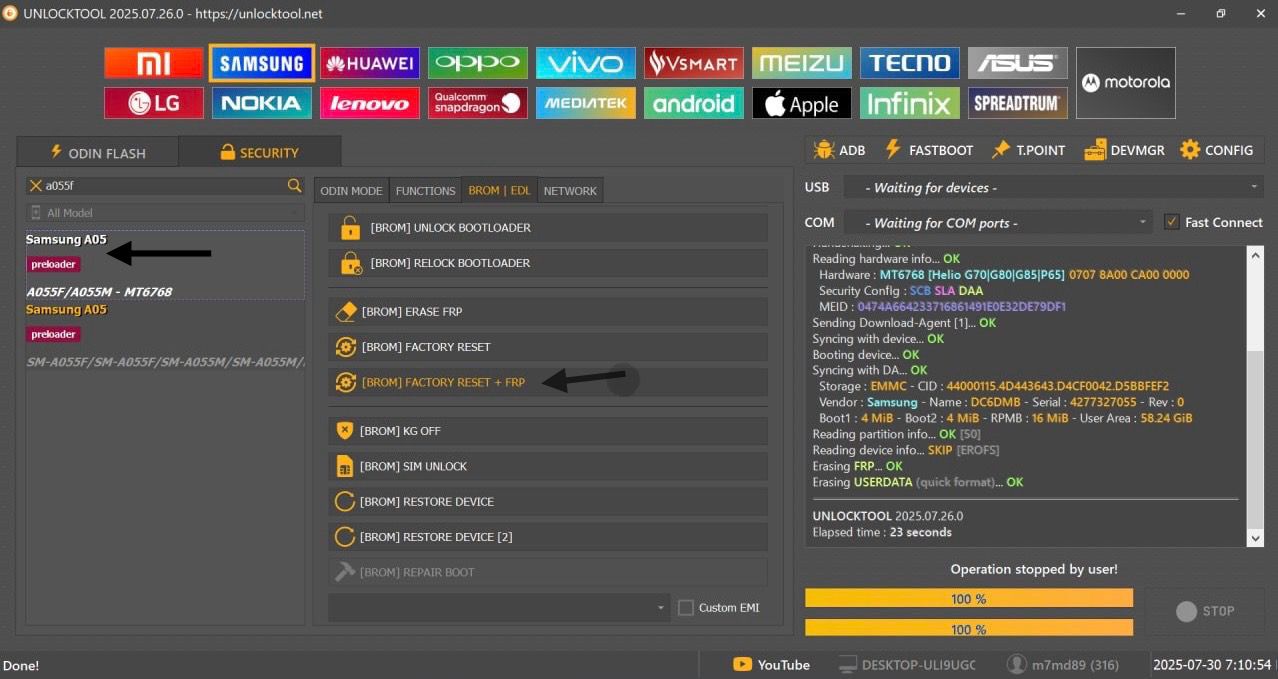The height and width of the screenshot is (679, 1278).
Task: Open the ASUS brand logo
Action: 1018,63
